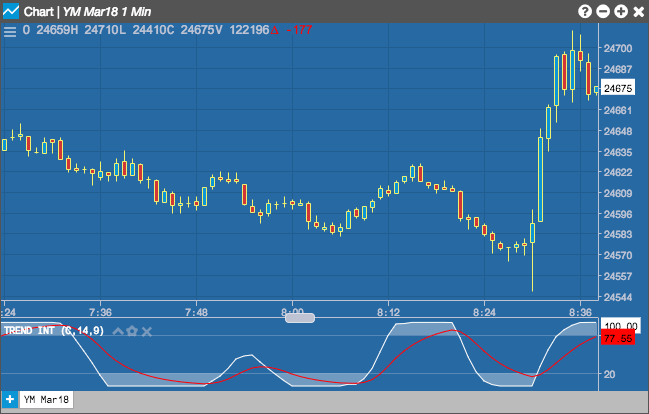The width and height of the screenshot is (649, 414).
Task: Click the TREND INT (C,14,9) study label
Action: coord(54,330)
